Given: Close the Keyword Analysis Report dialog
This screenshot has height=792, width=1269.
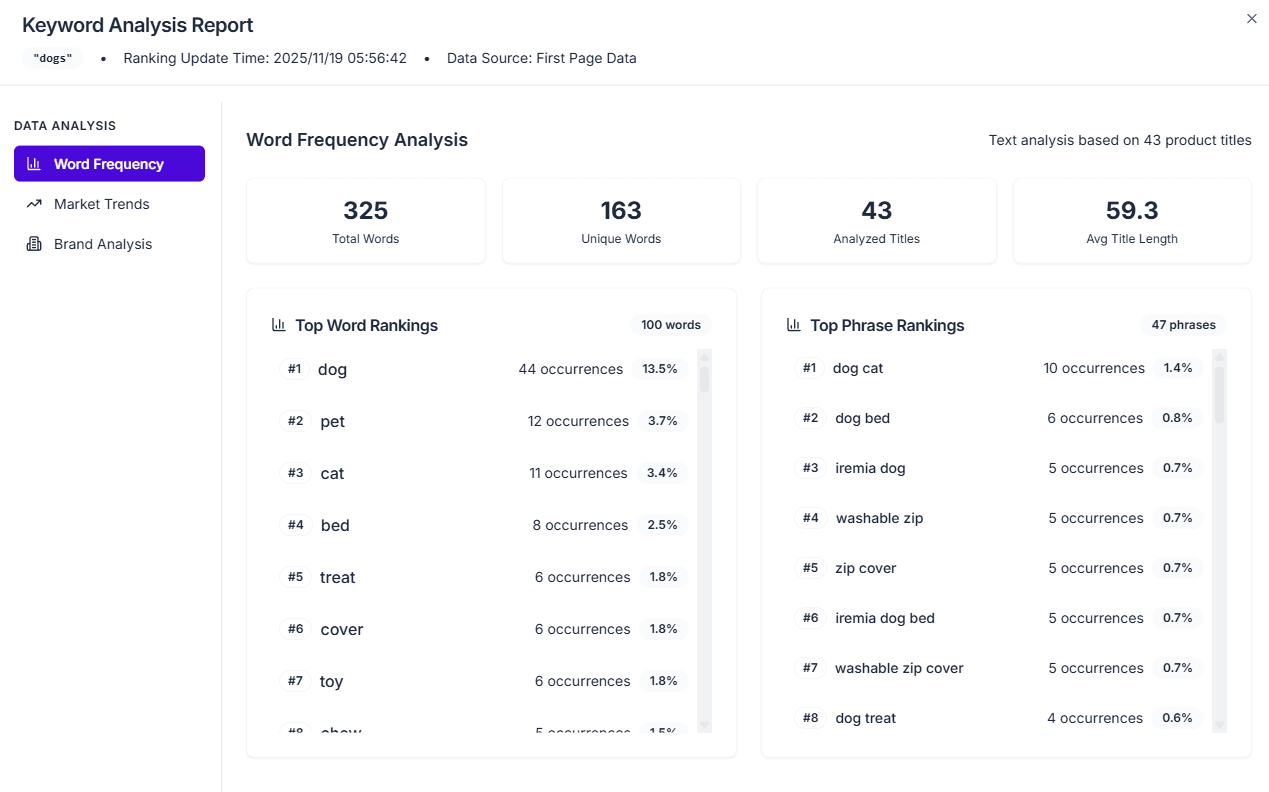Looking at the screenshot, I should (1251, 19).
